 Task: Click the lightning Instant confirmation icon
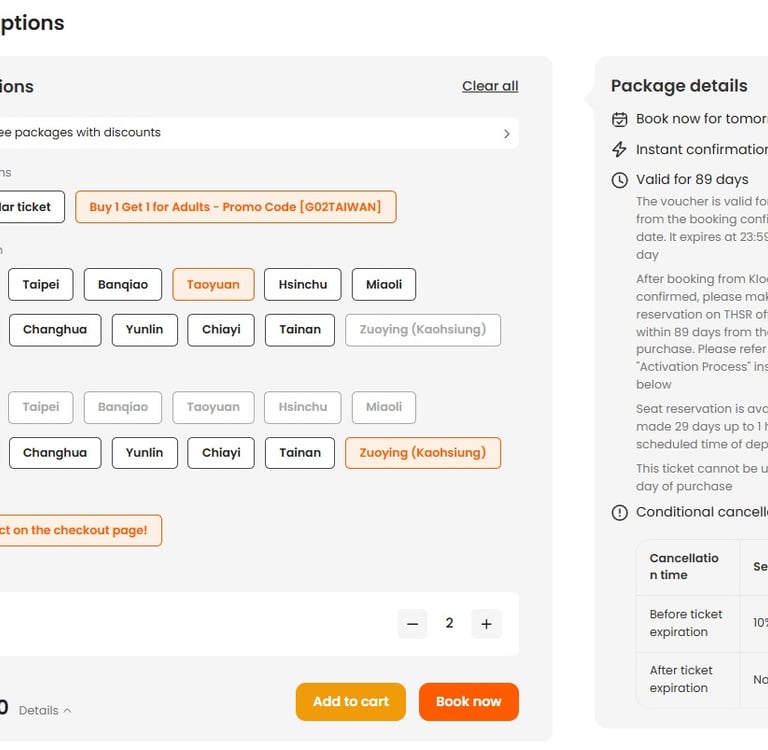(620, 149)
